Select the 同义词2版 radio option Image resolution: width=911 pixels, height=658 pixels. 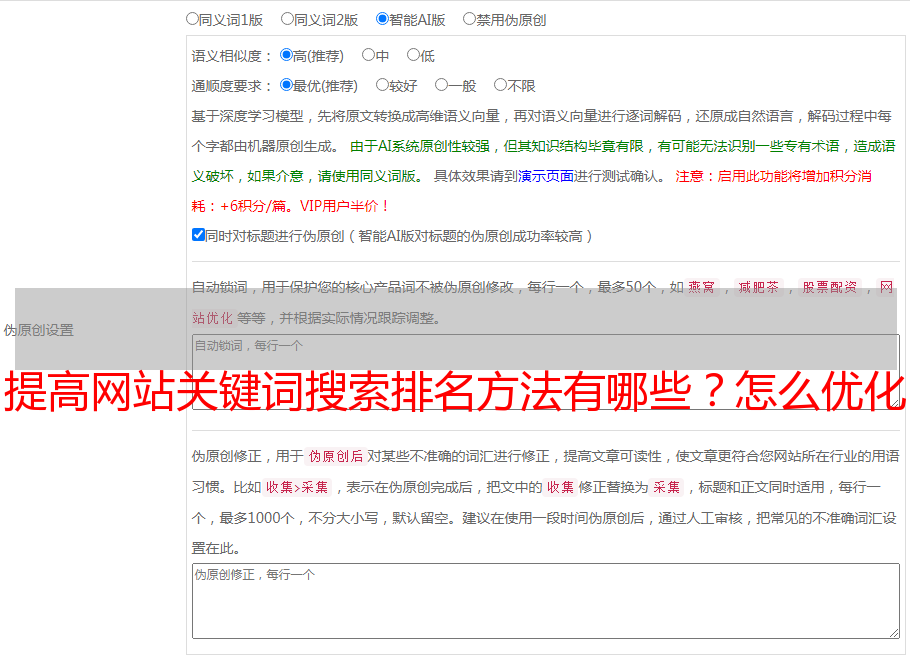(287, 19)
